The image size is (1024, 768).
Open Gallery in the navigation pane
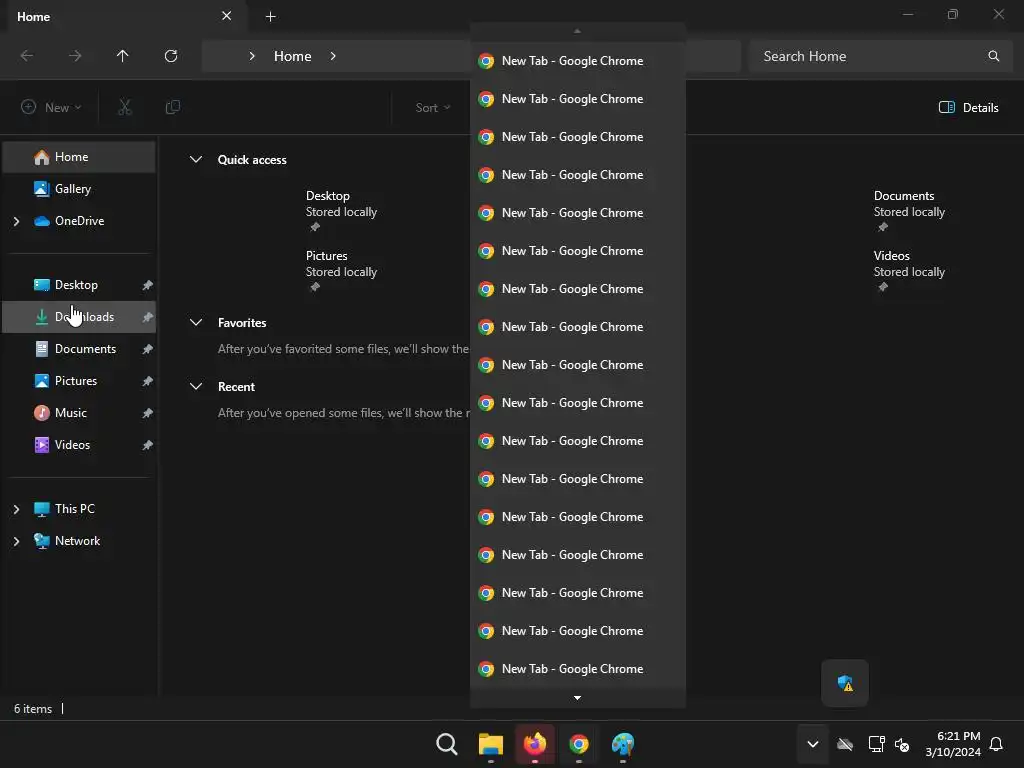coord(79,189)
